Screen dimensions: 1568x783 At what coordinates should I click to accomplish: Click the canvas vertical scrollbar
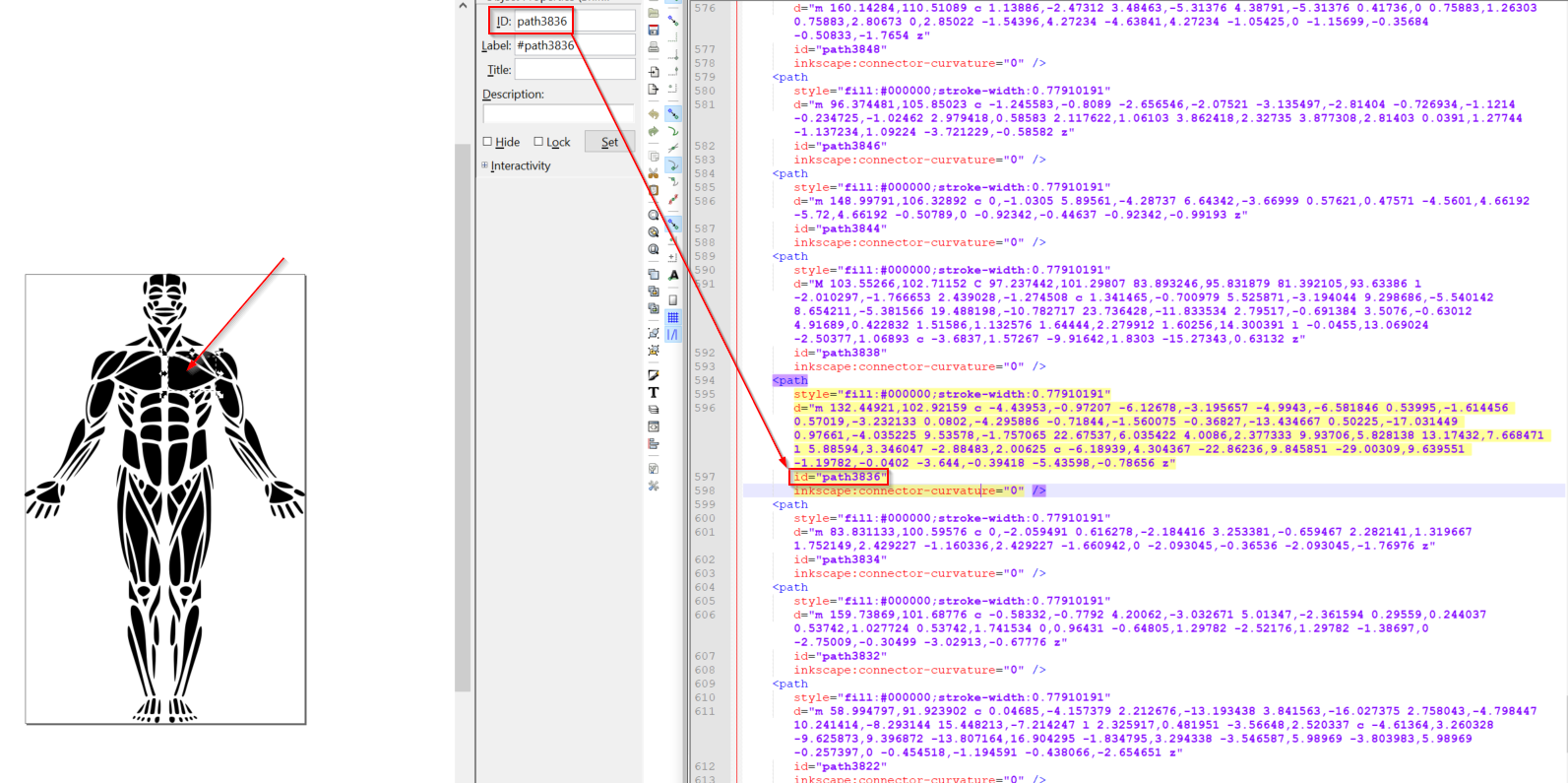(463, 419)
